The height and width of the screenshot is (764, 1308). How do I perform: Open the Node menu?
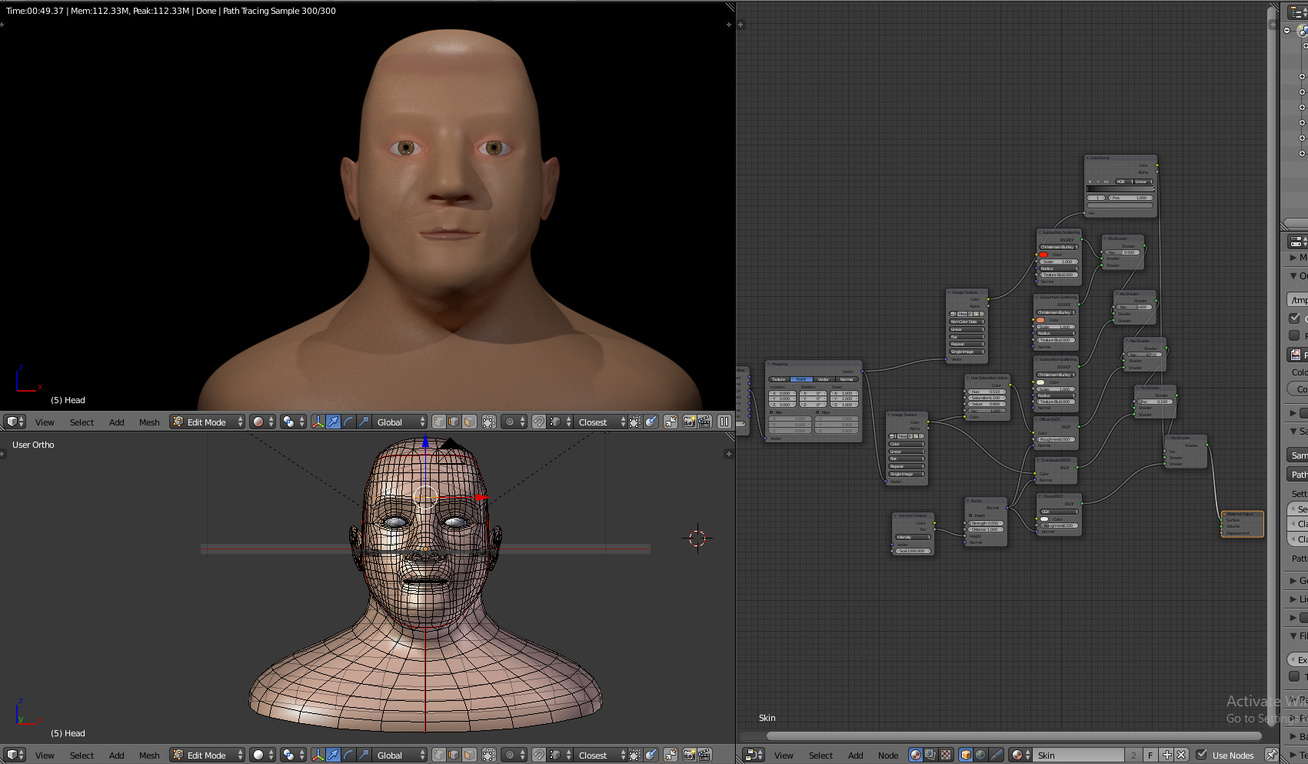tap(888, 755)
